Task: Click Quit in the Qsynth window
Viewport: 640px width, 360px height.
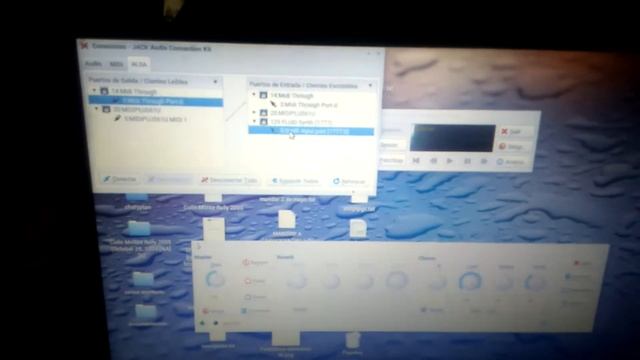Action: coord(582,263)
